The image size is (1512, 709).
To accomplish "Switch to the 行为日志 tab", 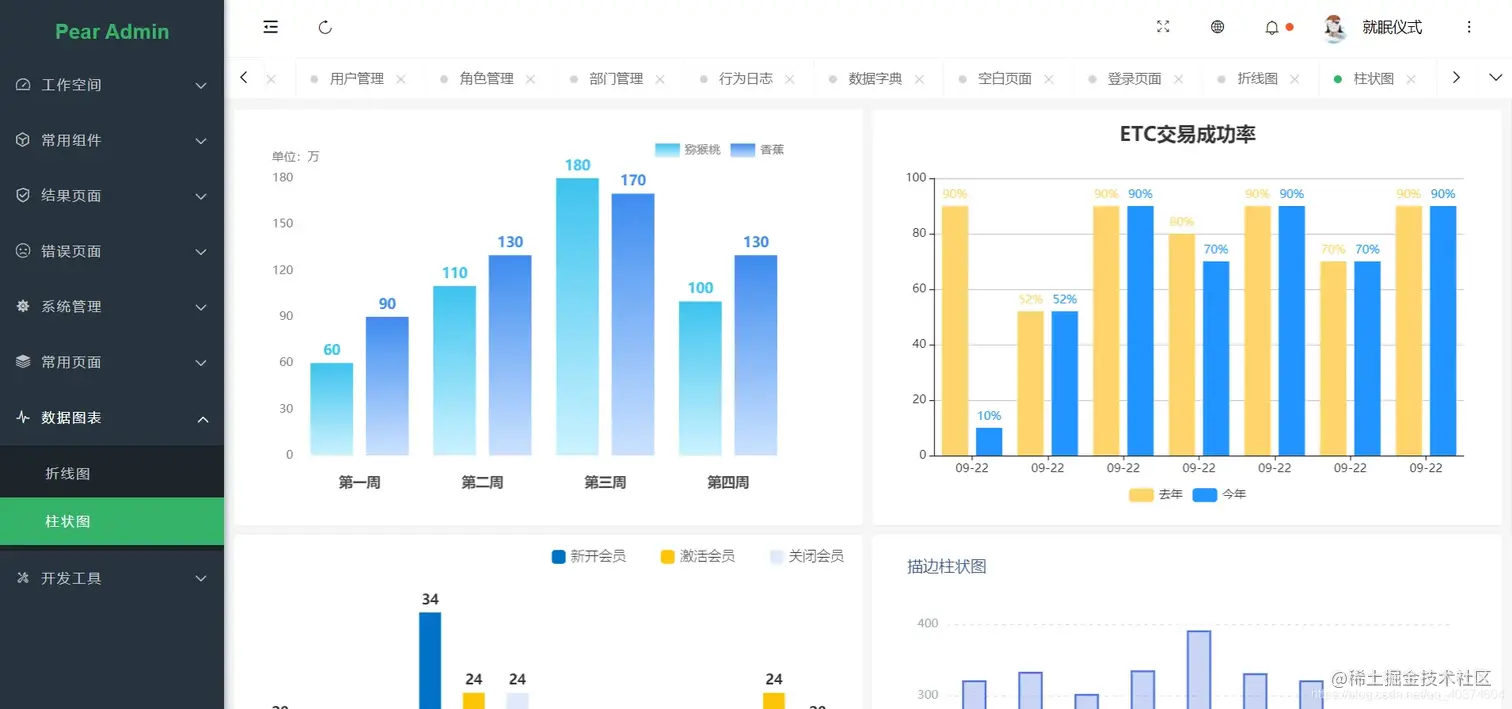I will click(746, 78).
